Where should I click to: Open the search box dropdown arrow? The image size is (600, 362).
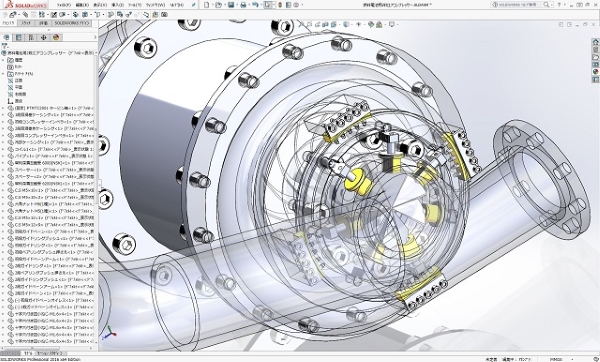tap(552, 5)
